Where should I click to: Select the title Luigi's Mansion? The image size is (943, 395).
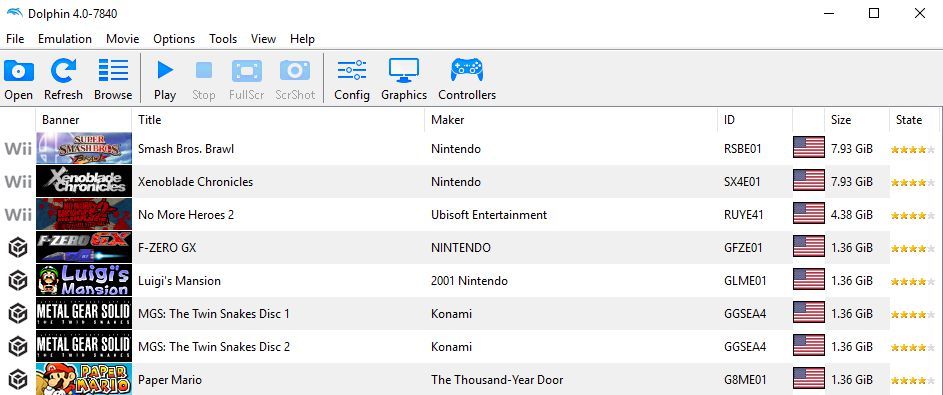[179, 281]
